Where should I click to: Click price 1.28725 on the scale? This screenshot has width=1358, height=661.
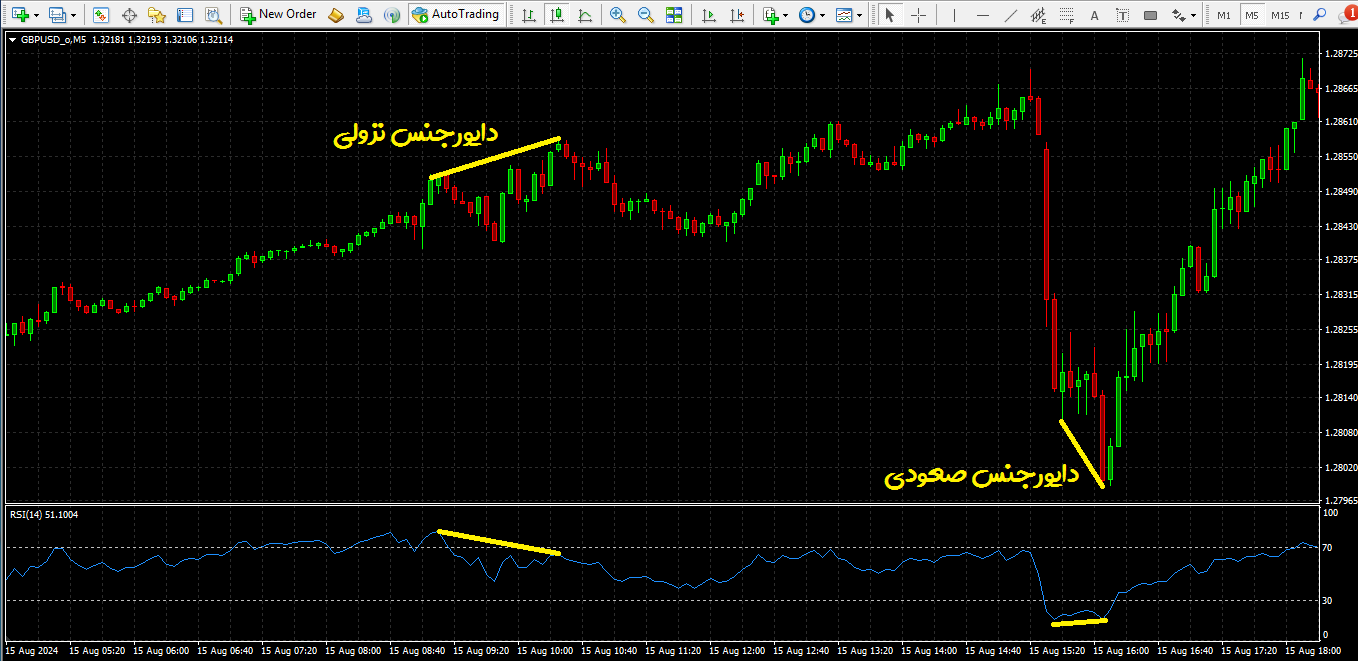click(1340, 53)
